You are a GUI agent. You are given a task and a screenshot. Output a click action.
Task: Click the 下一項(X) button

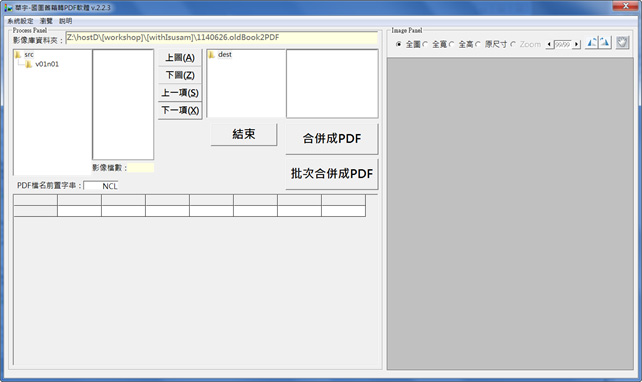coord(180,111)
